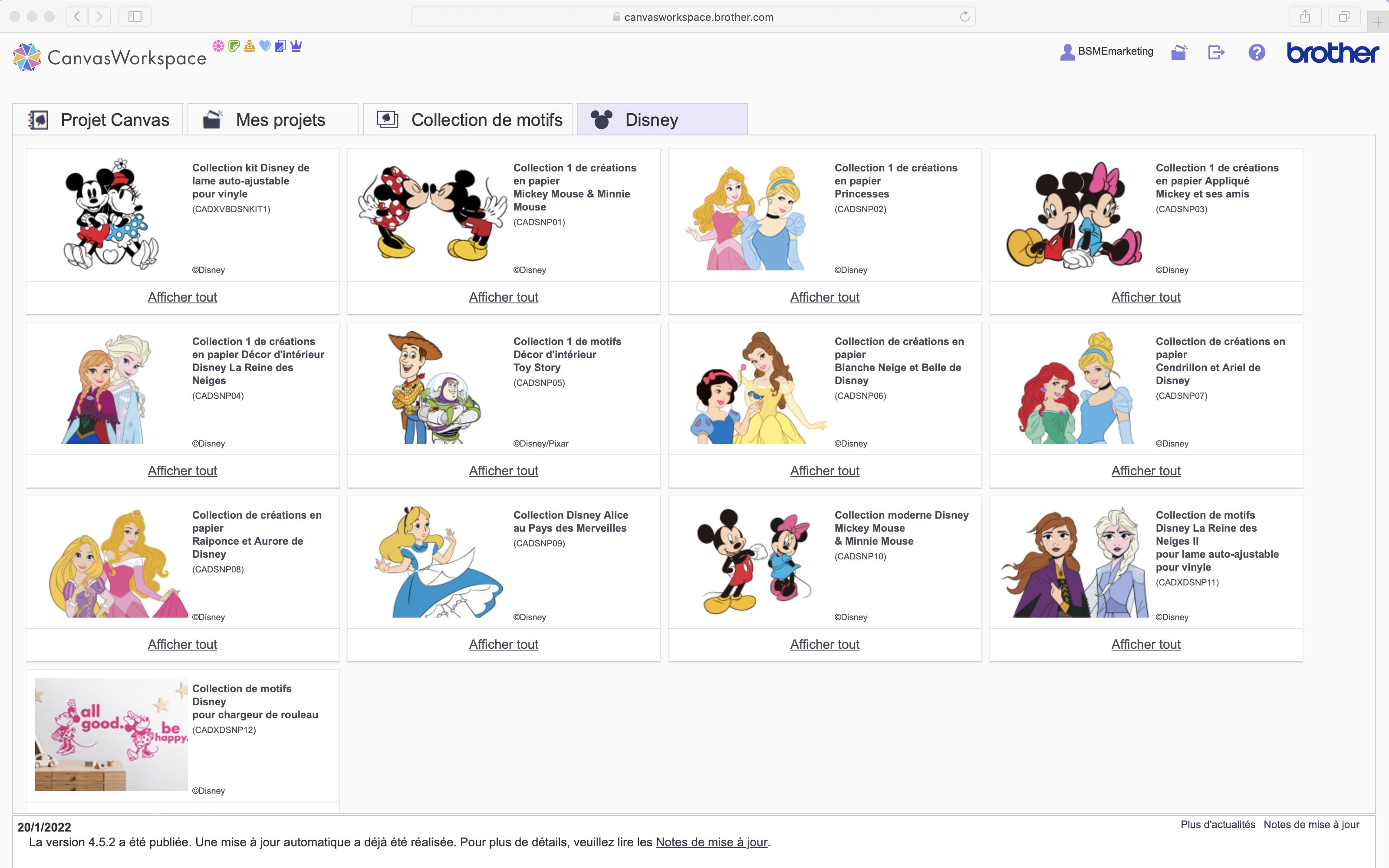Click Afficher tout for La Reine des Neiges II

coord(1145,644)
